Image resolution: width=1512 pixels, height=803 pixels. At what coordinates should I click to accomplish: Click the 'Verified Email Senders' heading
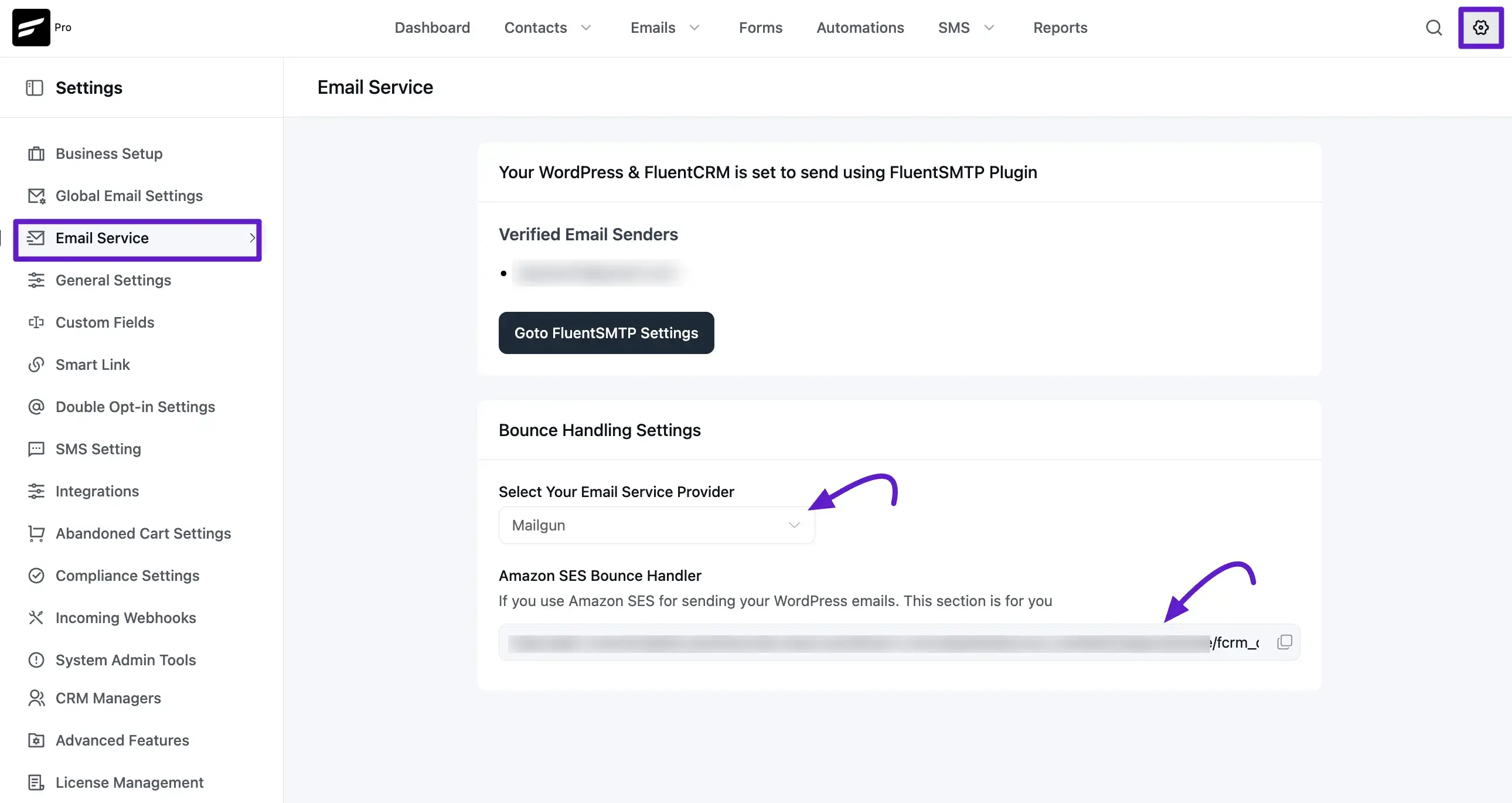coord(588,235)
